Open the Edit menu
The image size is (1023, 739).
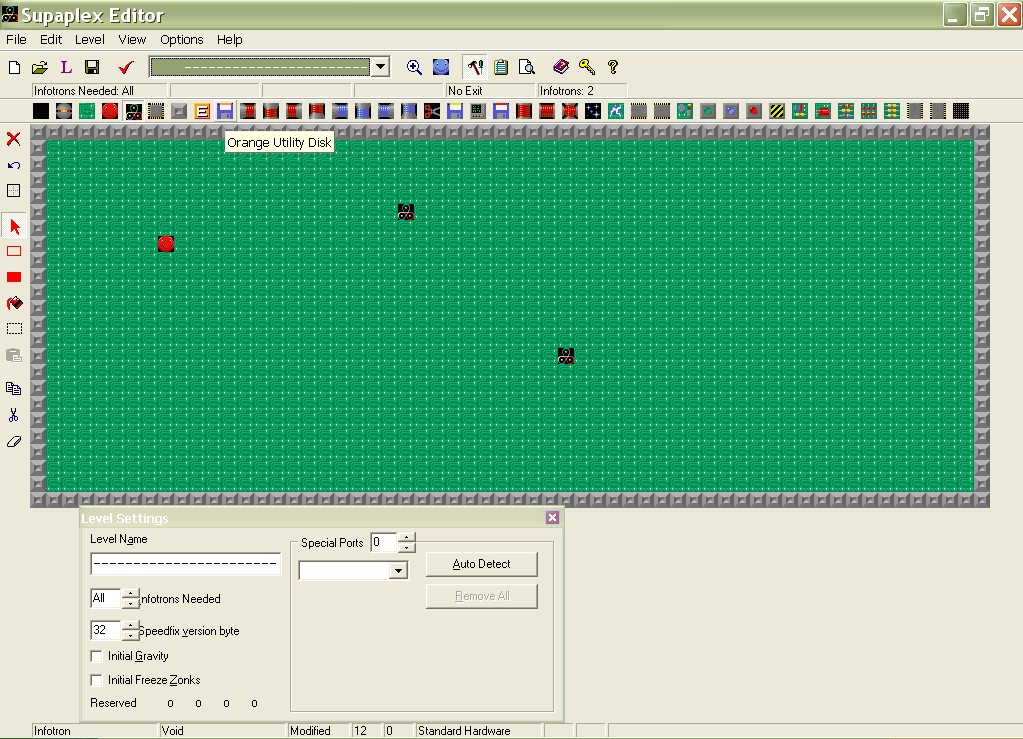pyautogui.click(x=51, y=40)
